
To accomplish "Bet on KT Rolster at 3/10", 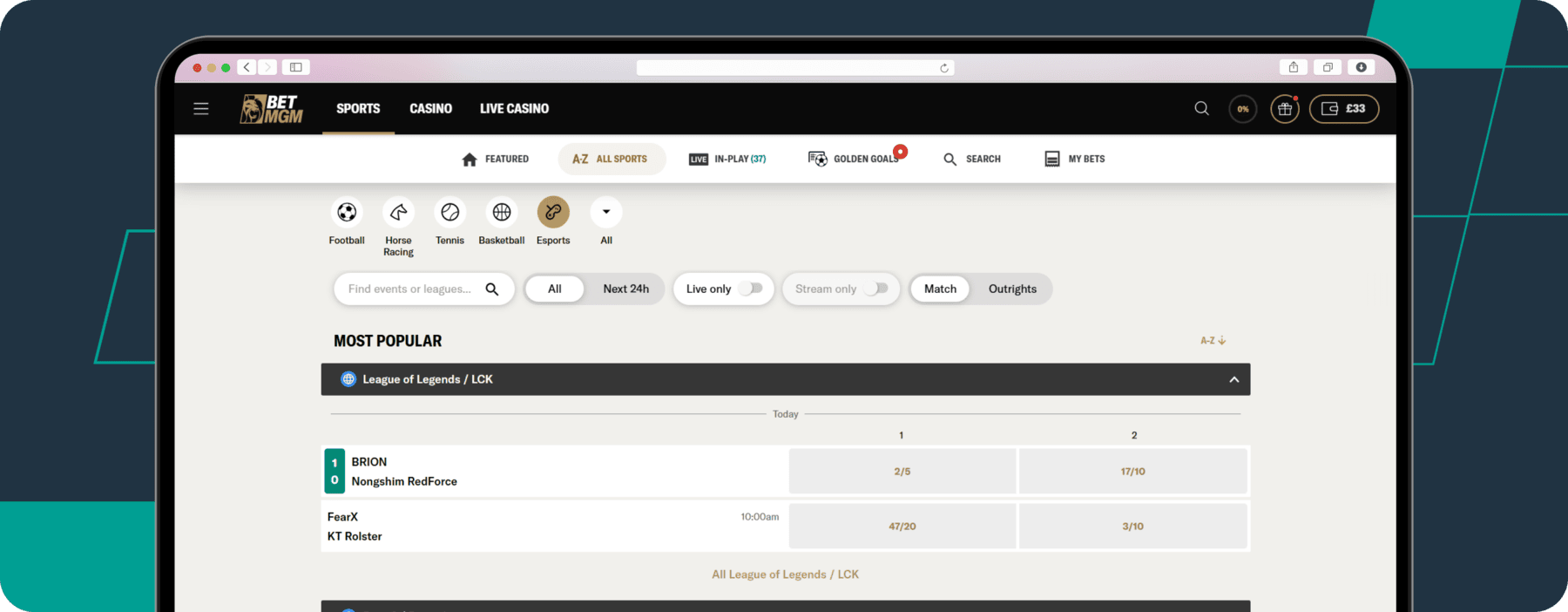I will point(1133,527).
